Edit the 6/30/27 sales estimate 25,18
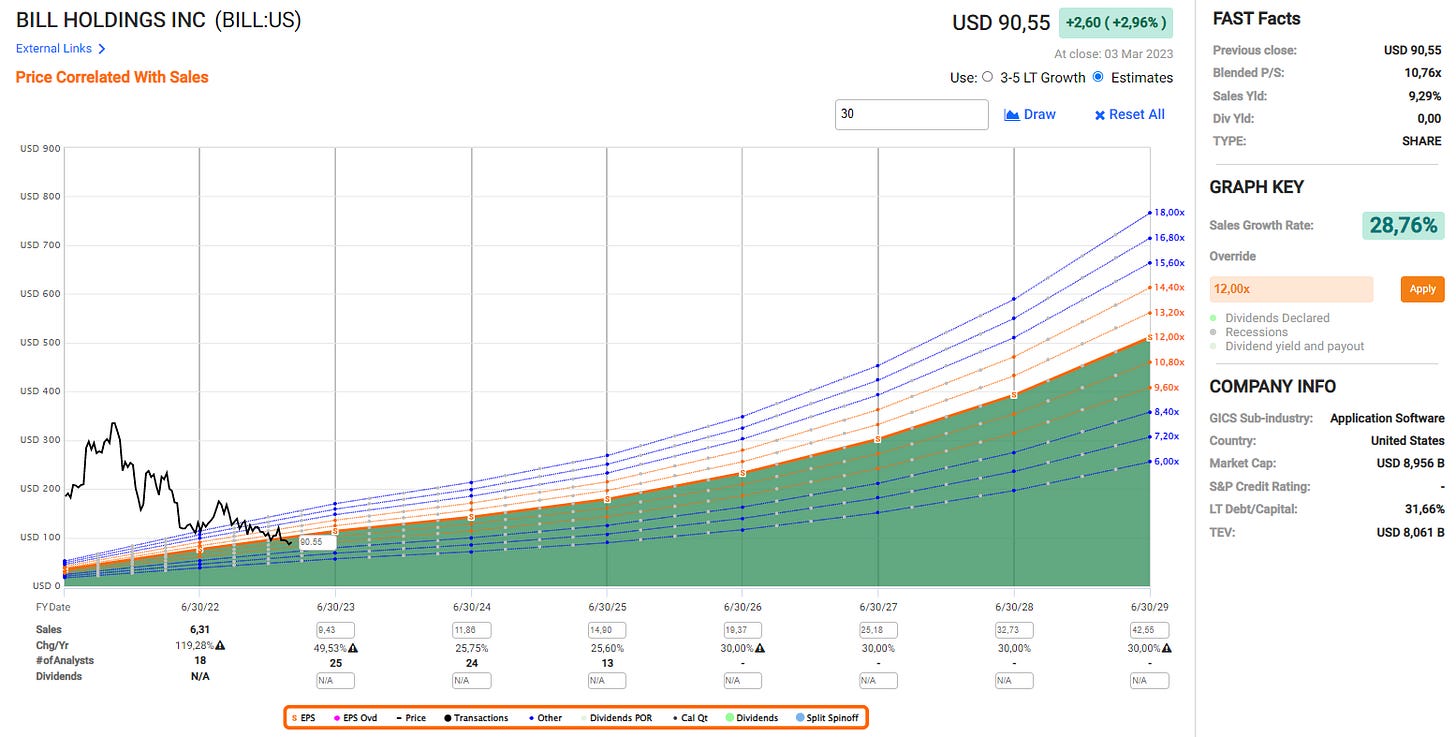This screenshot has height=737, width=1456. pos(878,630)
